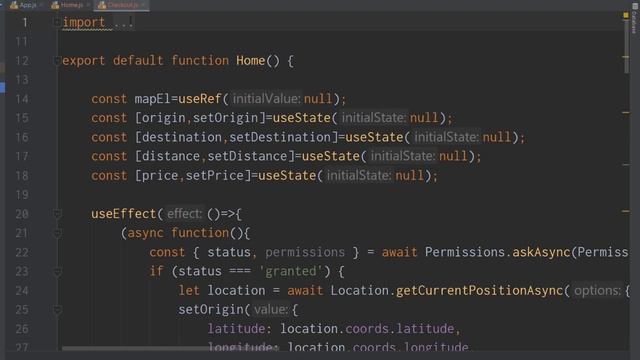Click 'location.coords.latitude' value

(367, 329)
